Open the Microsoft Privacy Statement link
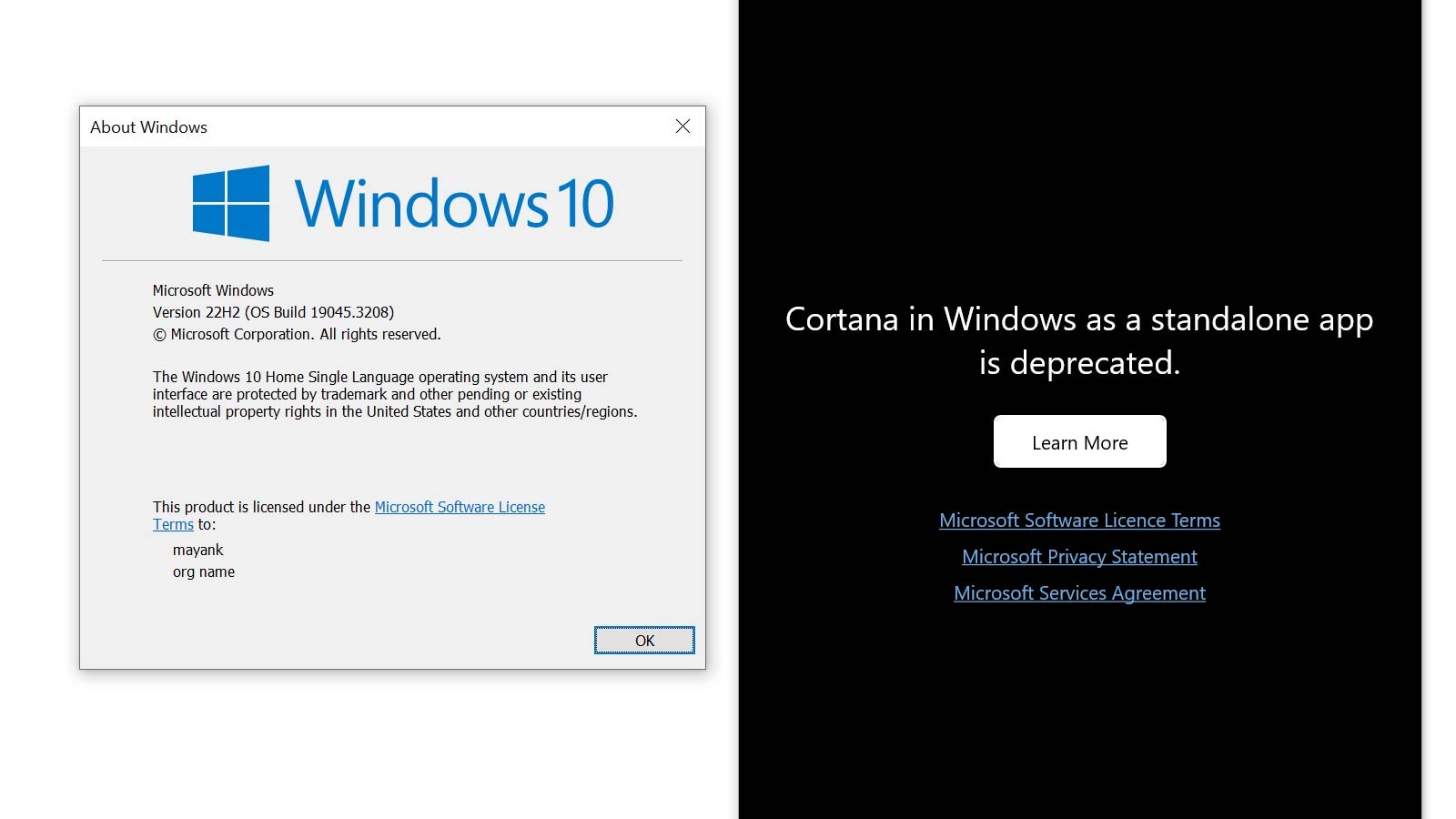 1079,557
